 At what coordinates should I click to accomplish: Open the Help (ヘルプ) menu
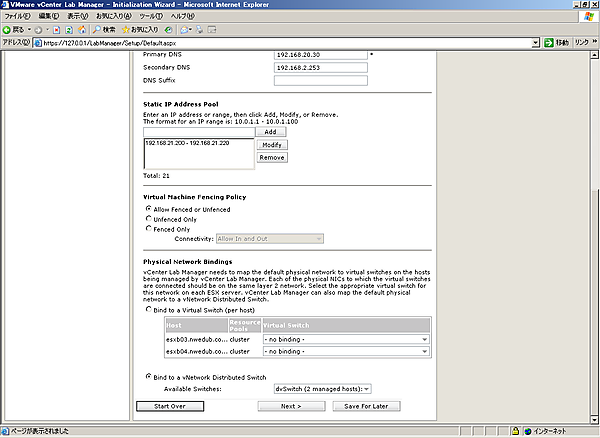(x=182, y=17)
